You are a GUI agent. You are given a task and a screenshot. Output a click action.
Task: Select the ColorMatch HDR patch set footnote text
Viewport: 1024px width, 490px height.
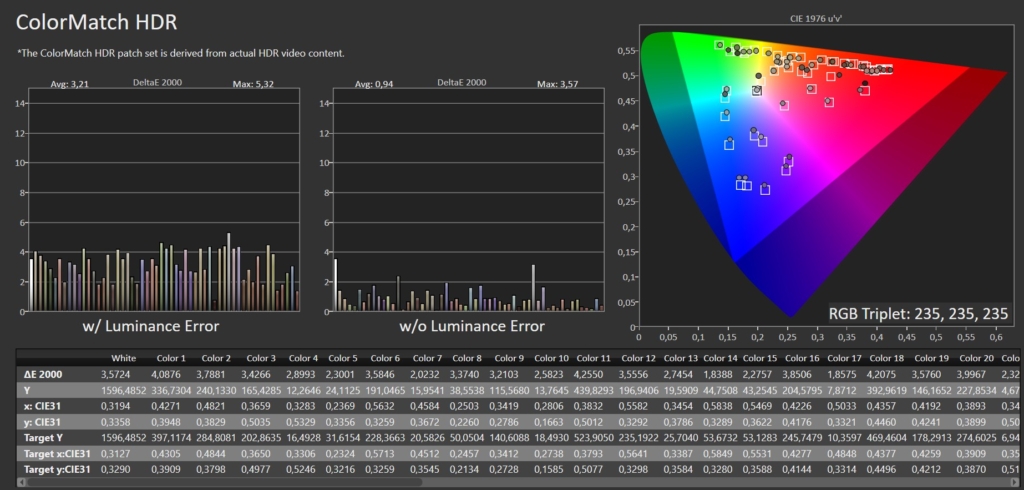coord(181,54)
